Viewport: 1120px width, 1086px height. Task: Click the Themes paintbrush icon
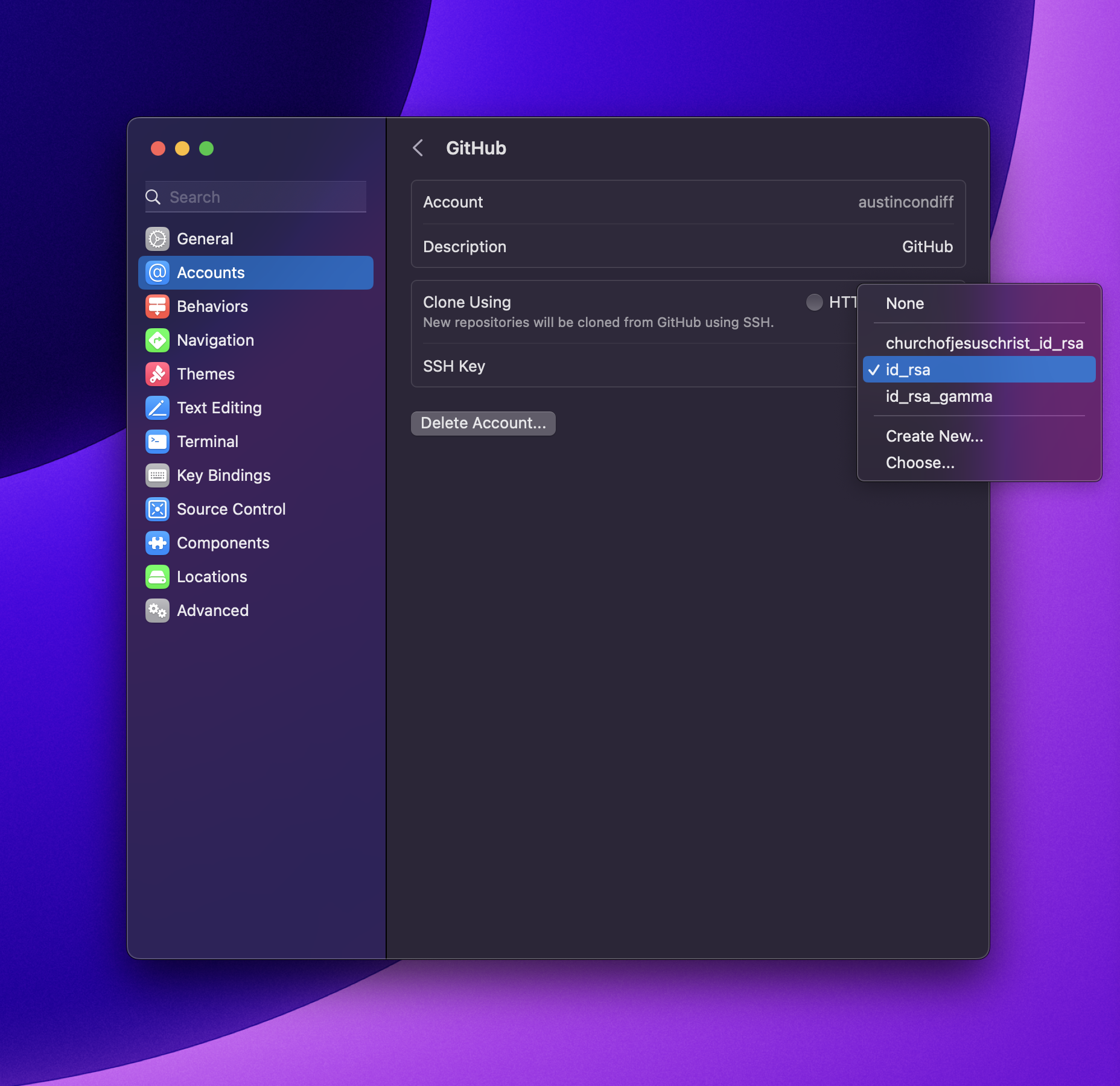click(x=157, y=374)
